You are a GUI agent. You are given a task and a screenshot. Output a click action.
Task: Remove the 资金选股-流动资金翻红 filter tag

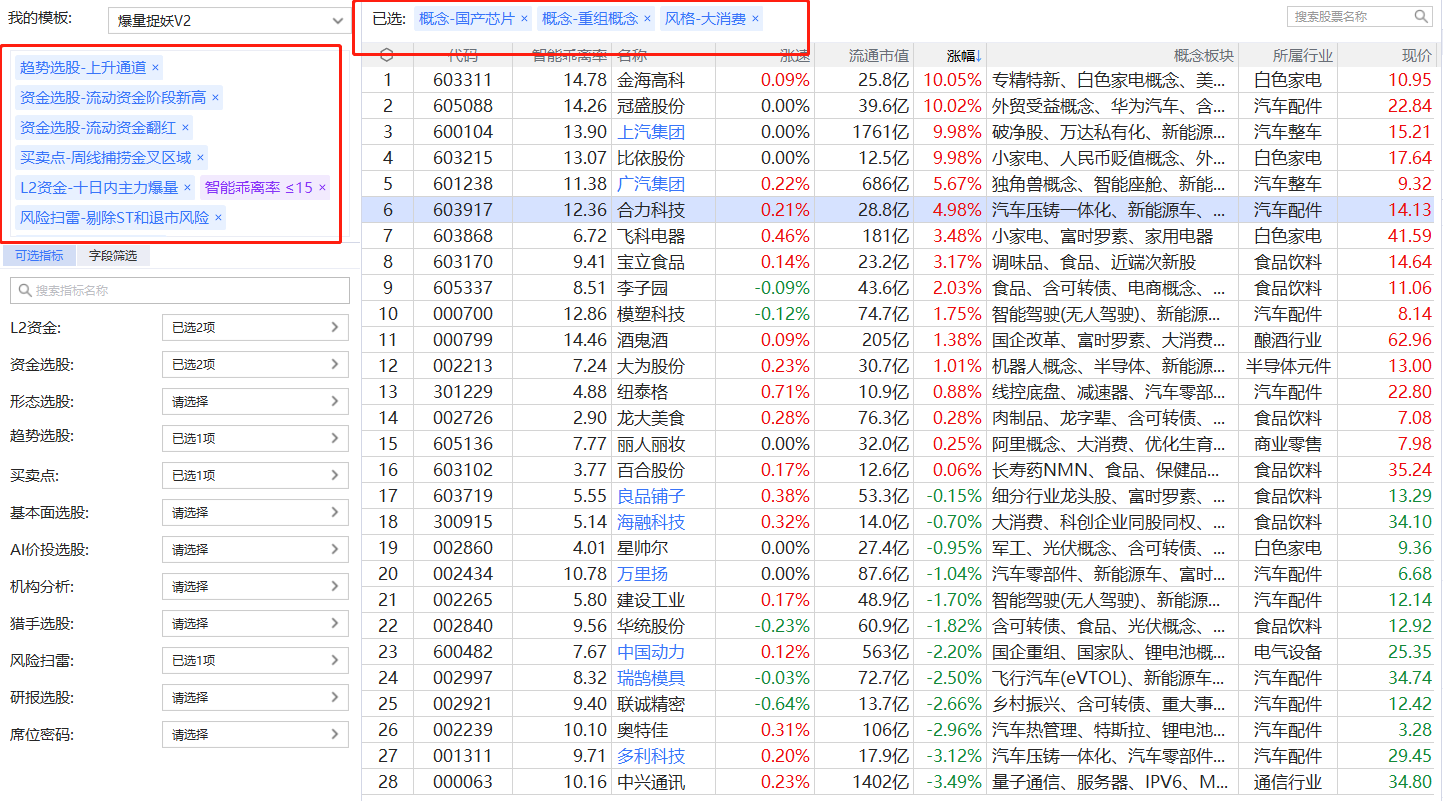pos(185,128)
